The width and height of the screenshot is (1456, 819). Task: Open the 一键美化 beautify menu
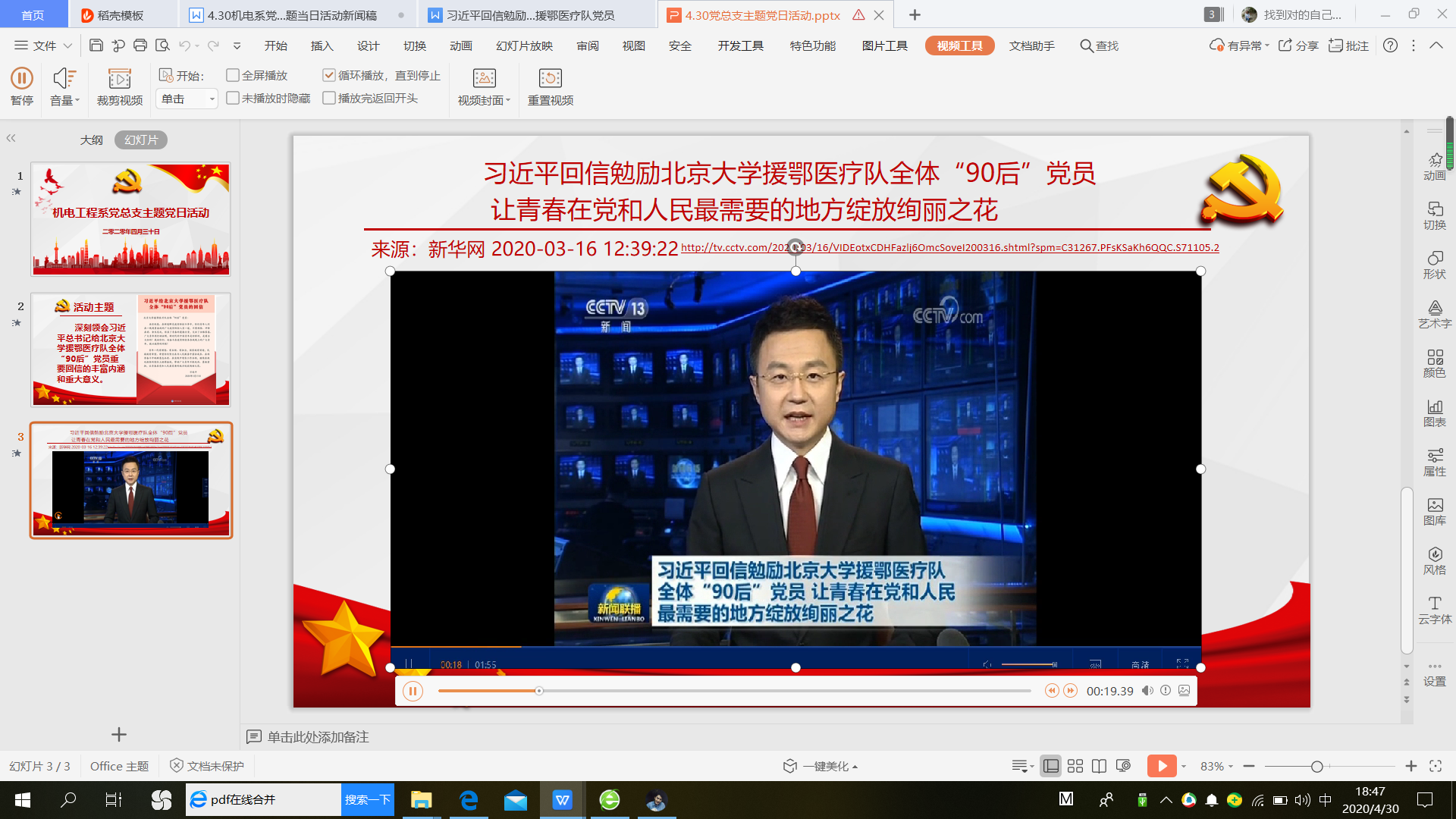click(x=821, y=766)
